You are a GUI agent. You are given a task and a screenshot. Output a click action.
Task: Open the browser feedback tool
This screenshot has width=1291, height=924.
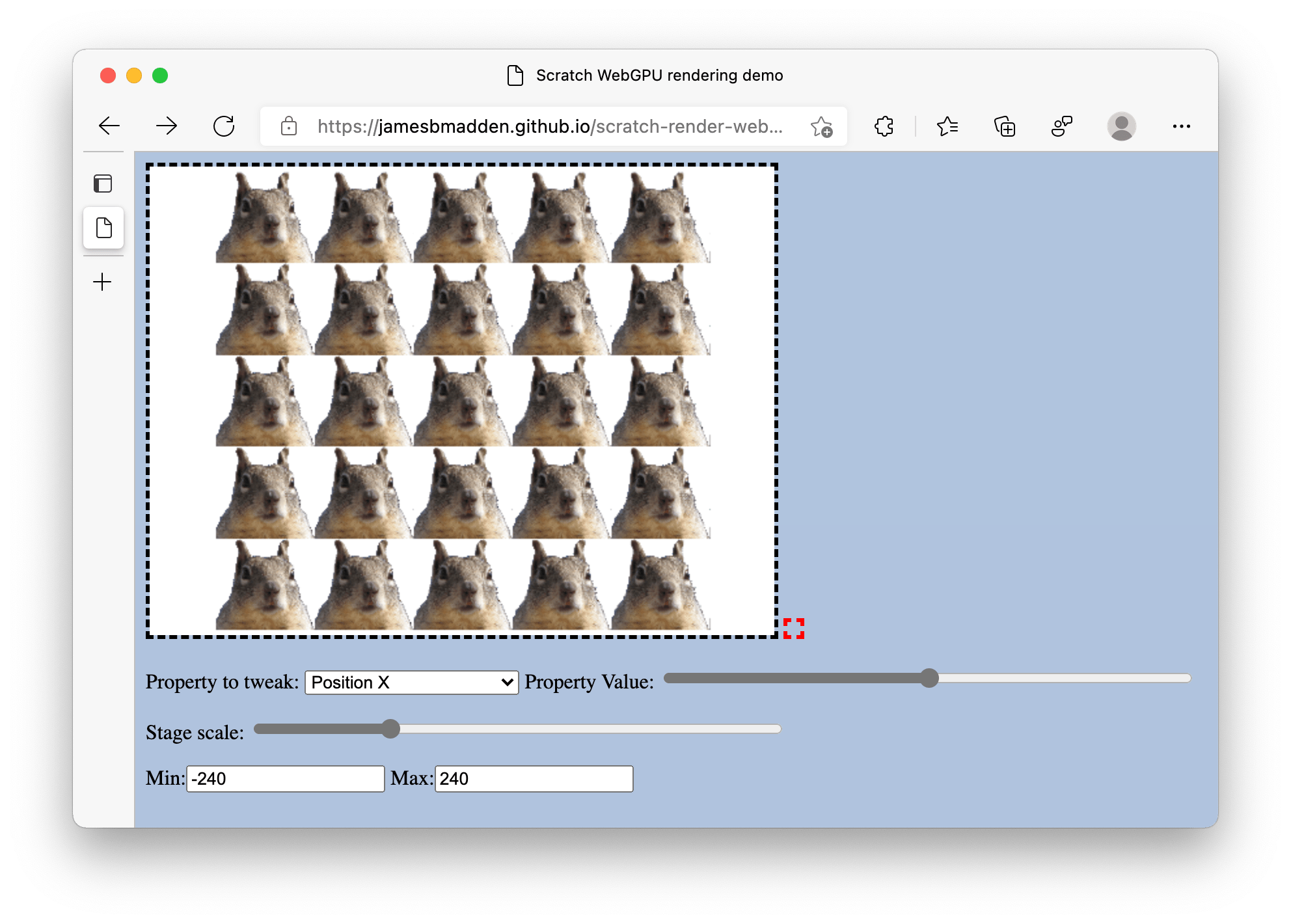point(1062,126)
